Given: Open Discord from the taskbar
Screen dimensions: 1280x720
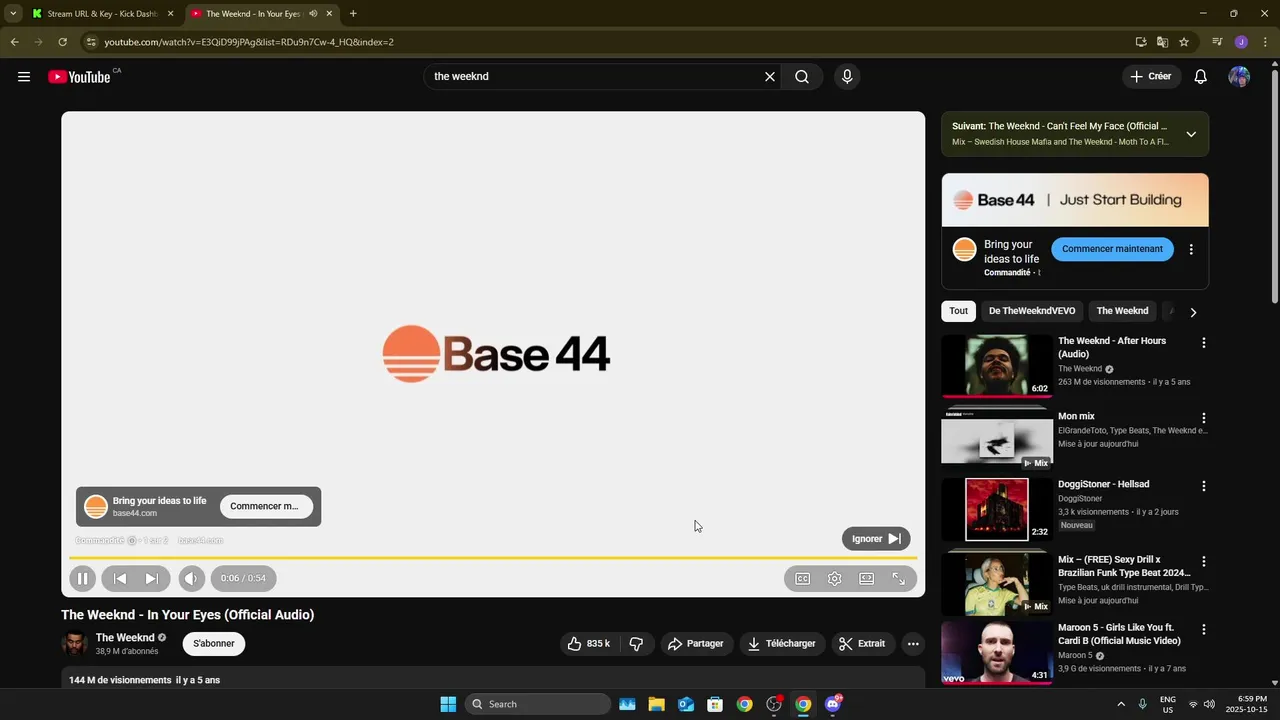Looking at the screenshot, I should [x=832, y=704].
